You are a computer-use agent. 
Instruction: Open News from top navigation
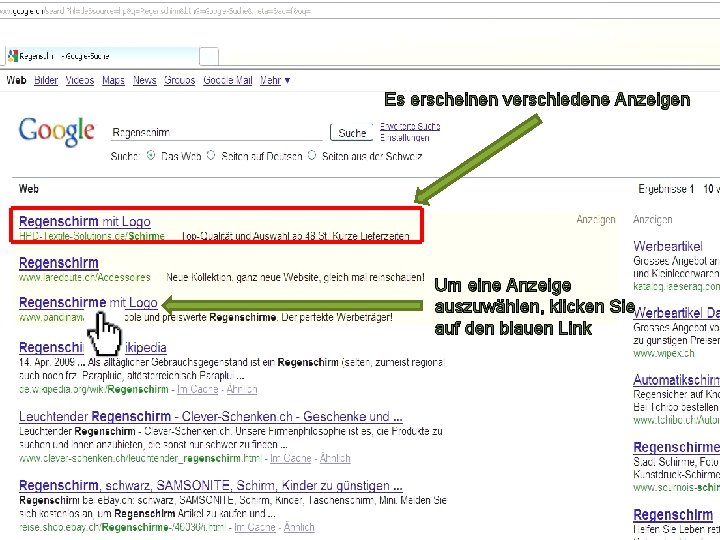click(x=145, y=80)
